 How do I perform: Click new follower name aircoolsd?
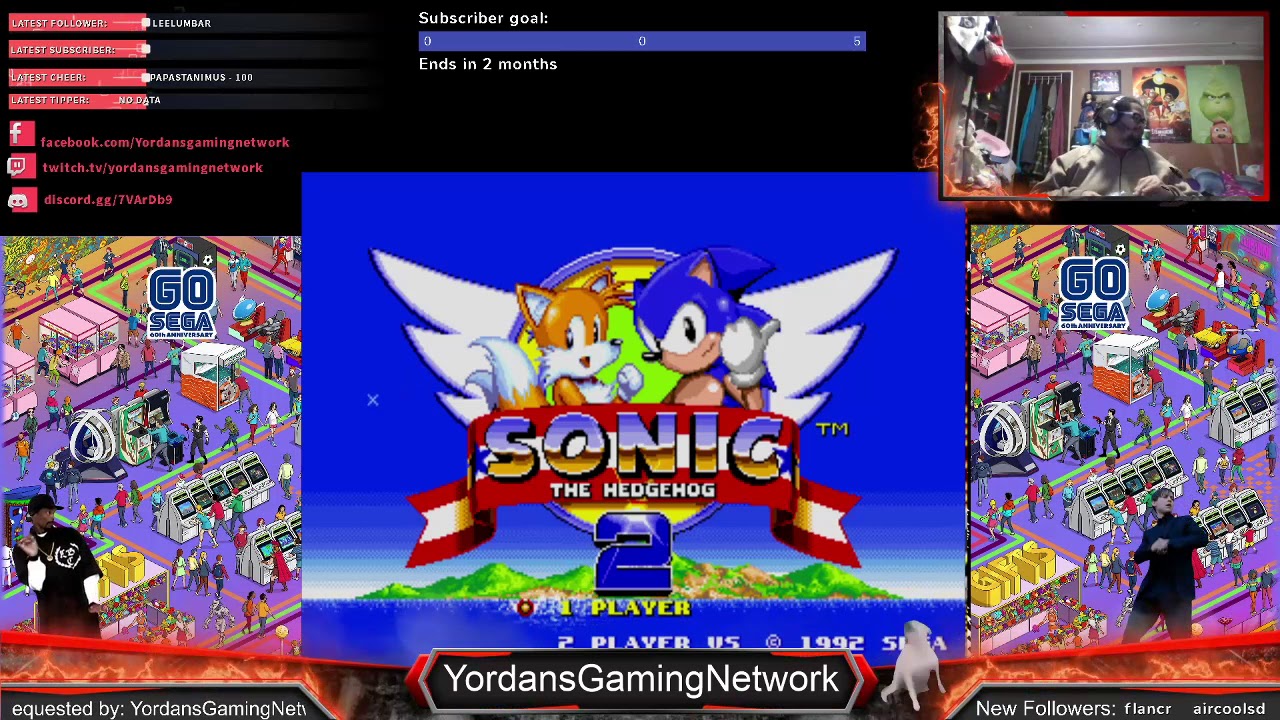click(x=1229, y=709)
